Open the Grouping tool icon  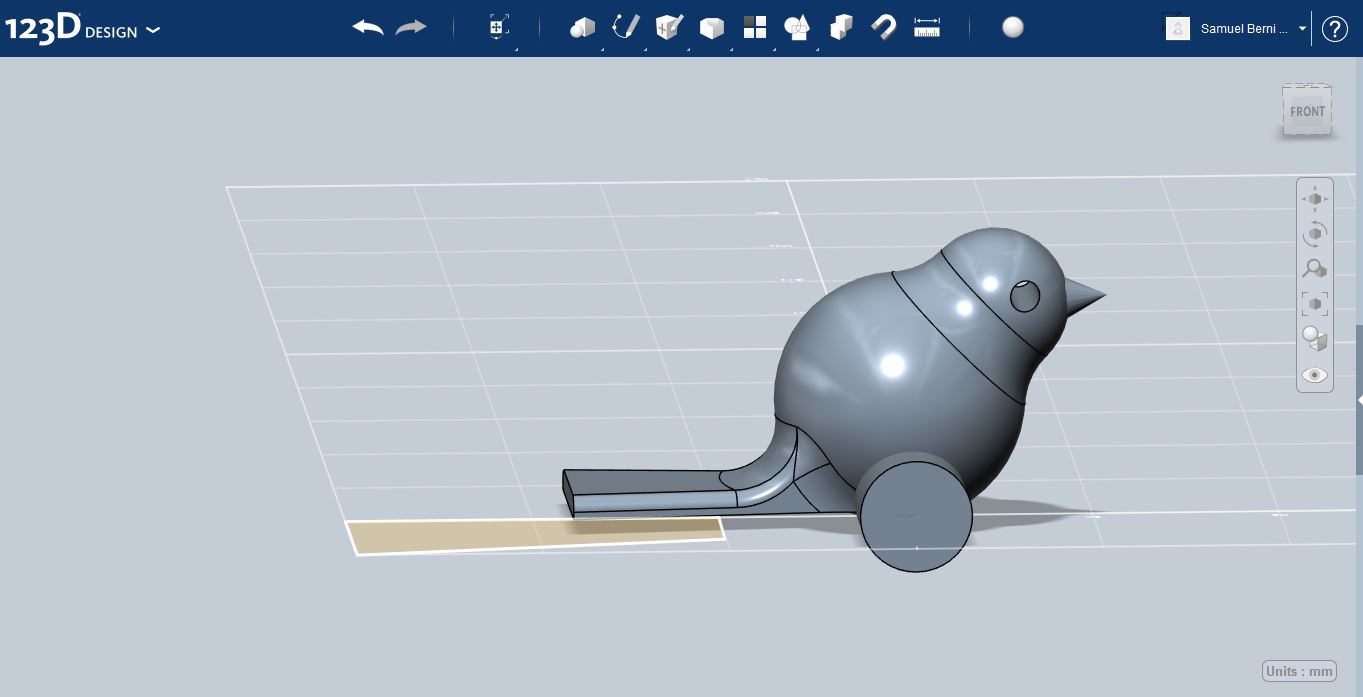[x=797, y=28]
